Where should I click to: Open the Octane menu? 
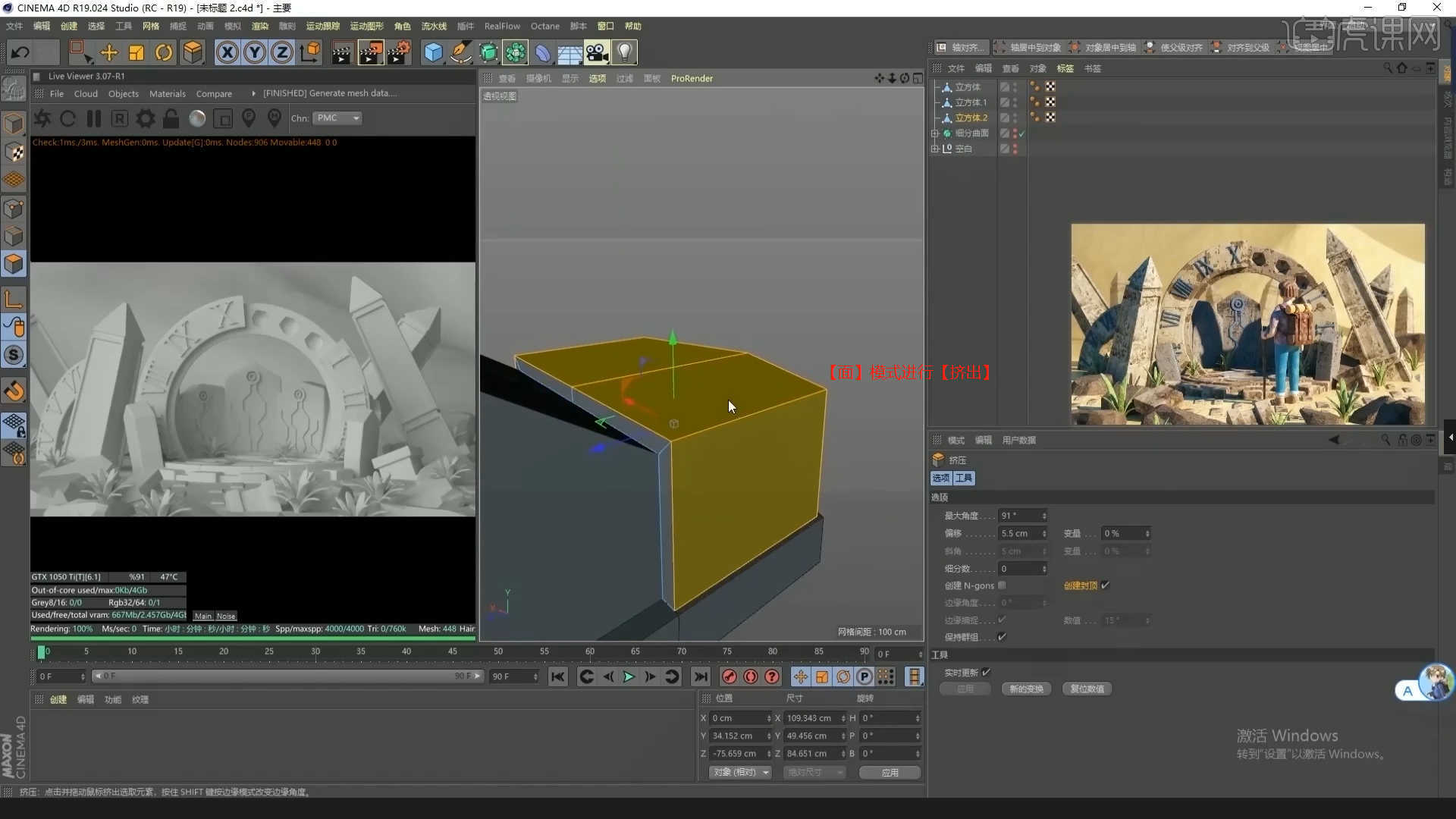[544, 26]
